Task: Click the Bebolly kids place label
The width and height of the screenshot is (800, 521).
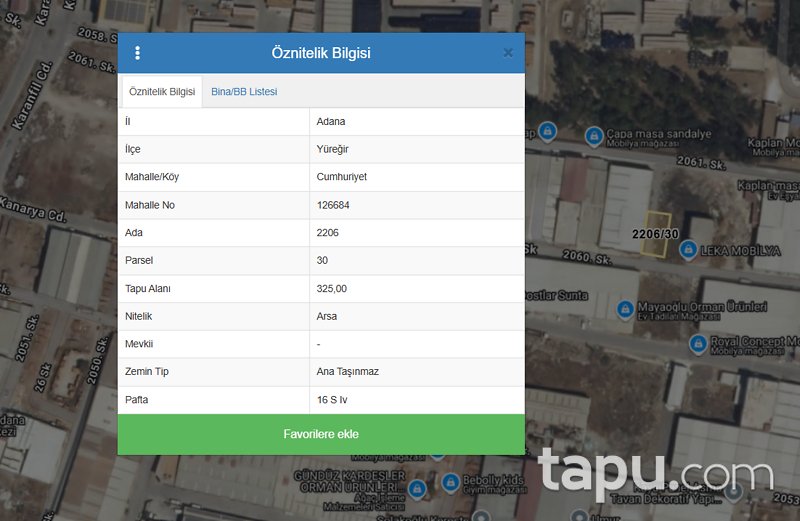Action: [493, 480]
